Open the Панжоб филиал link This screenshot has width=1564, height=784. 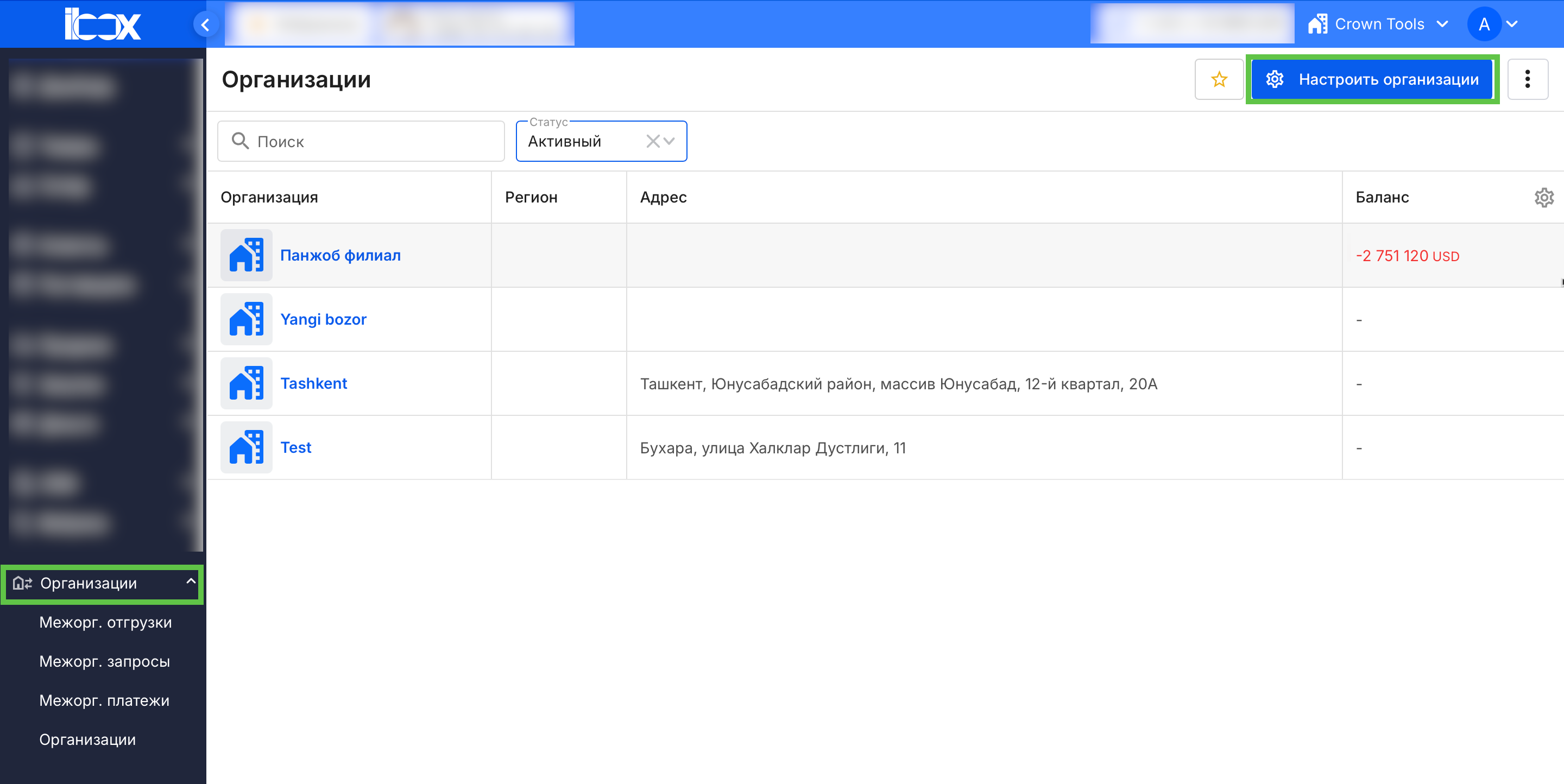point(340,255)
